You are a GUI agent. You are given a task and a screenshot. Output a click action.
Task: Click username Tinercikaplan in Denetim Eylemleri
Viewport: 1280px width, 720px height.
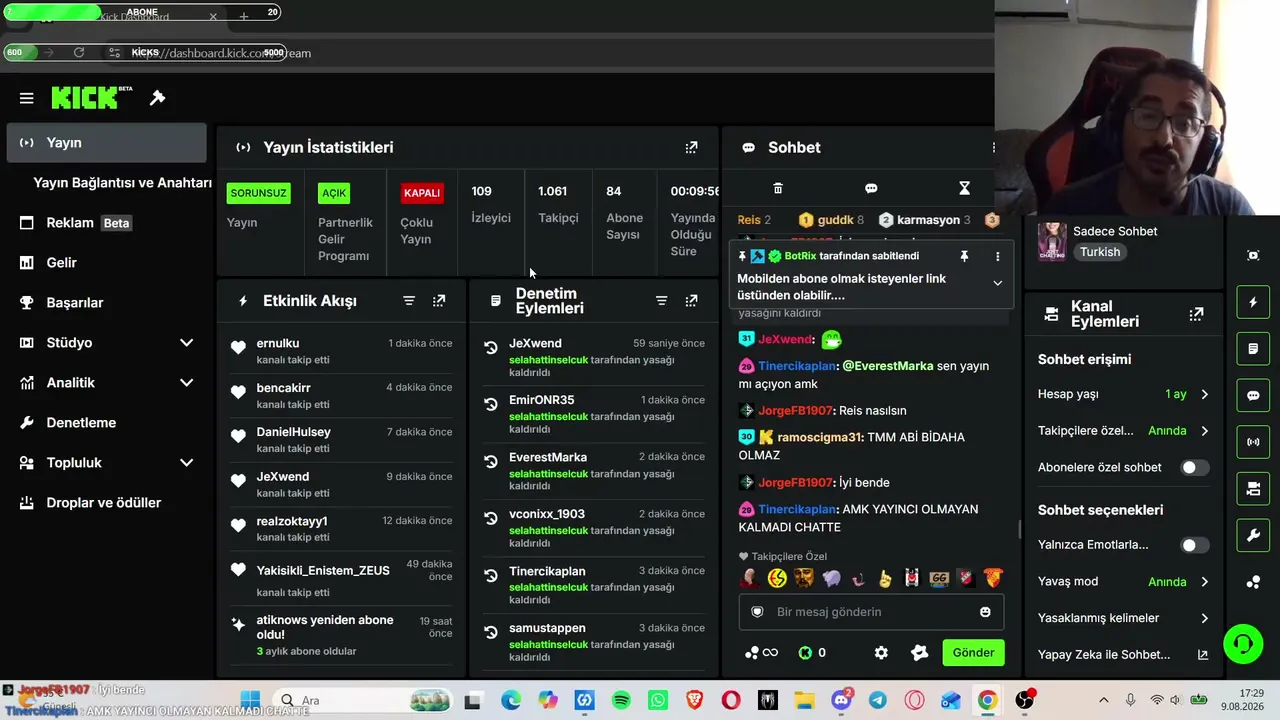pyautogui.click(x=547, y=571)
